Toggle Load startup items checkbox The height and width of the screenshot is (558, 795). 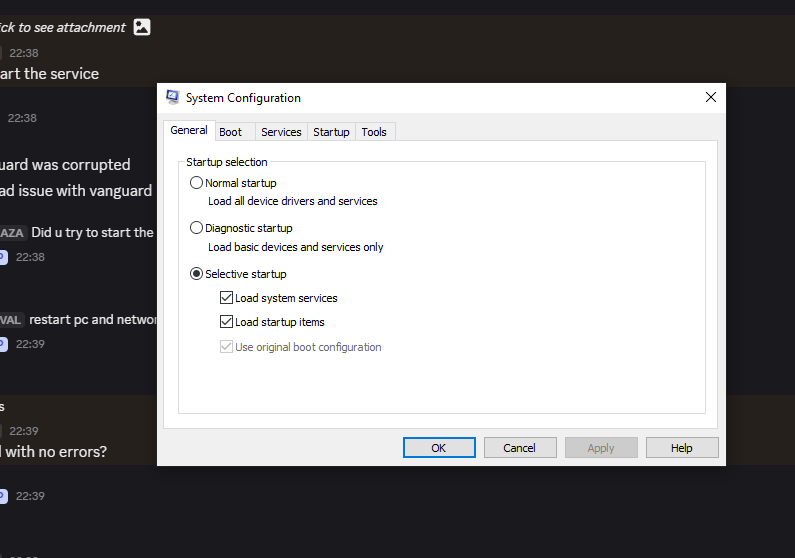(x=226, y=321)
